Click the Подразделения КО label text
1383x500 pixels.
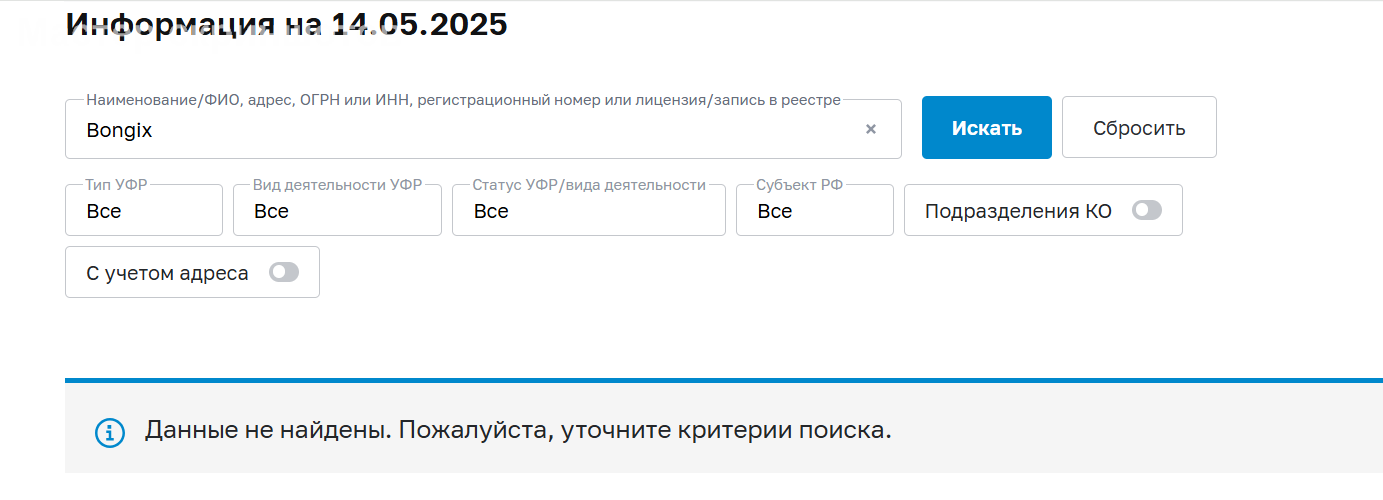pyautogui.click(x=1018, y=211)
